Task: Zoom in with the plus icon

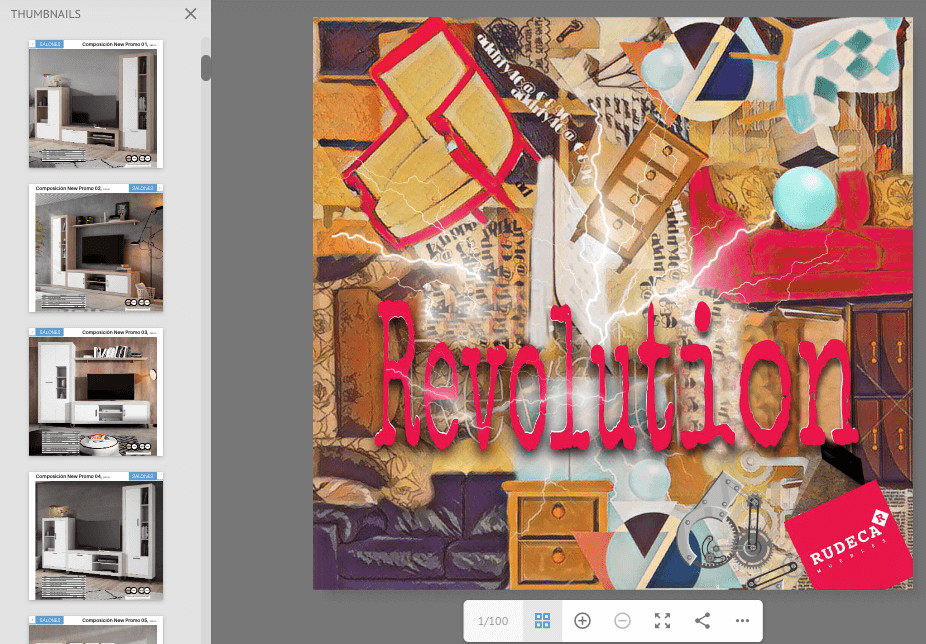Action: [x=582, y=621]
